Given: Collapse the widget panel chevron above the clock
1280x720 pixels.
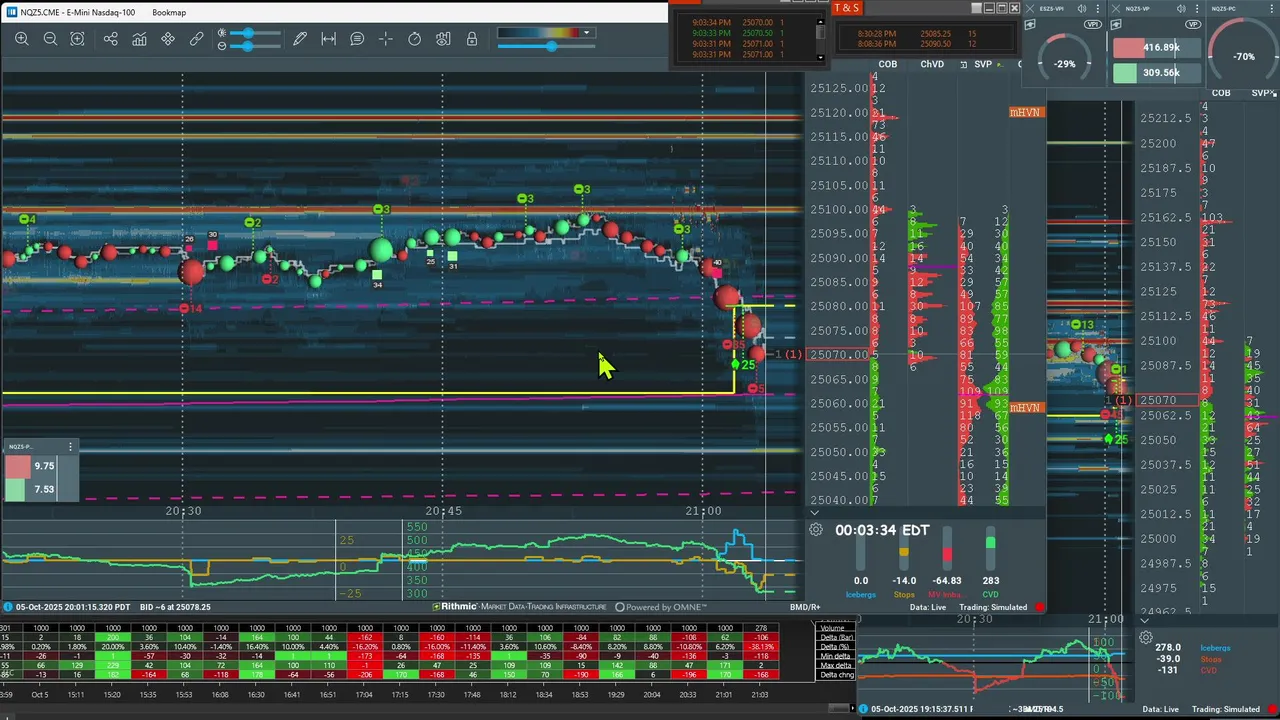Looking at the screenshot, I should coord(814,513).
